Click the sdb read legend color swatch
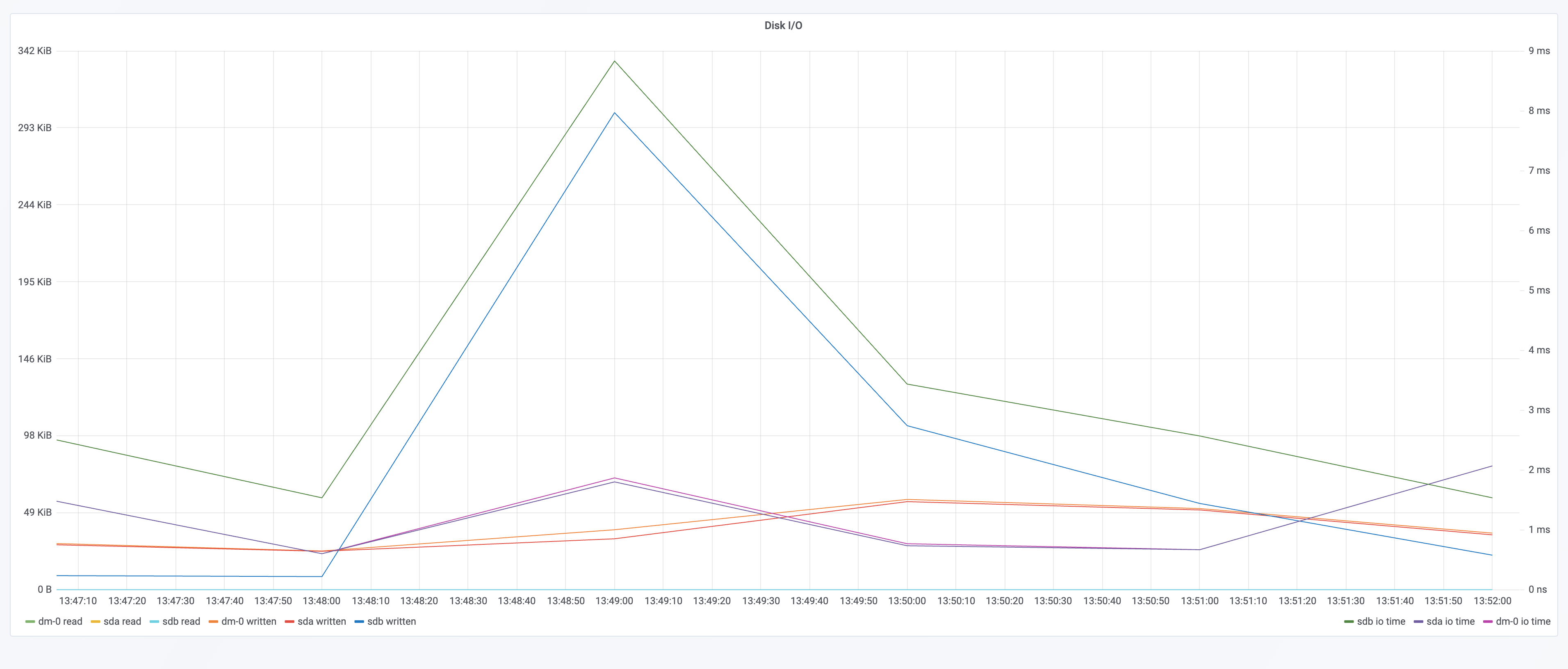 click(154, 621)
